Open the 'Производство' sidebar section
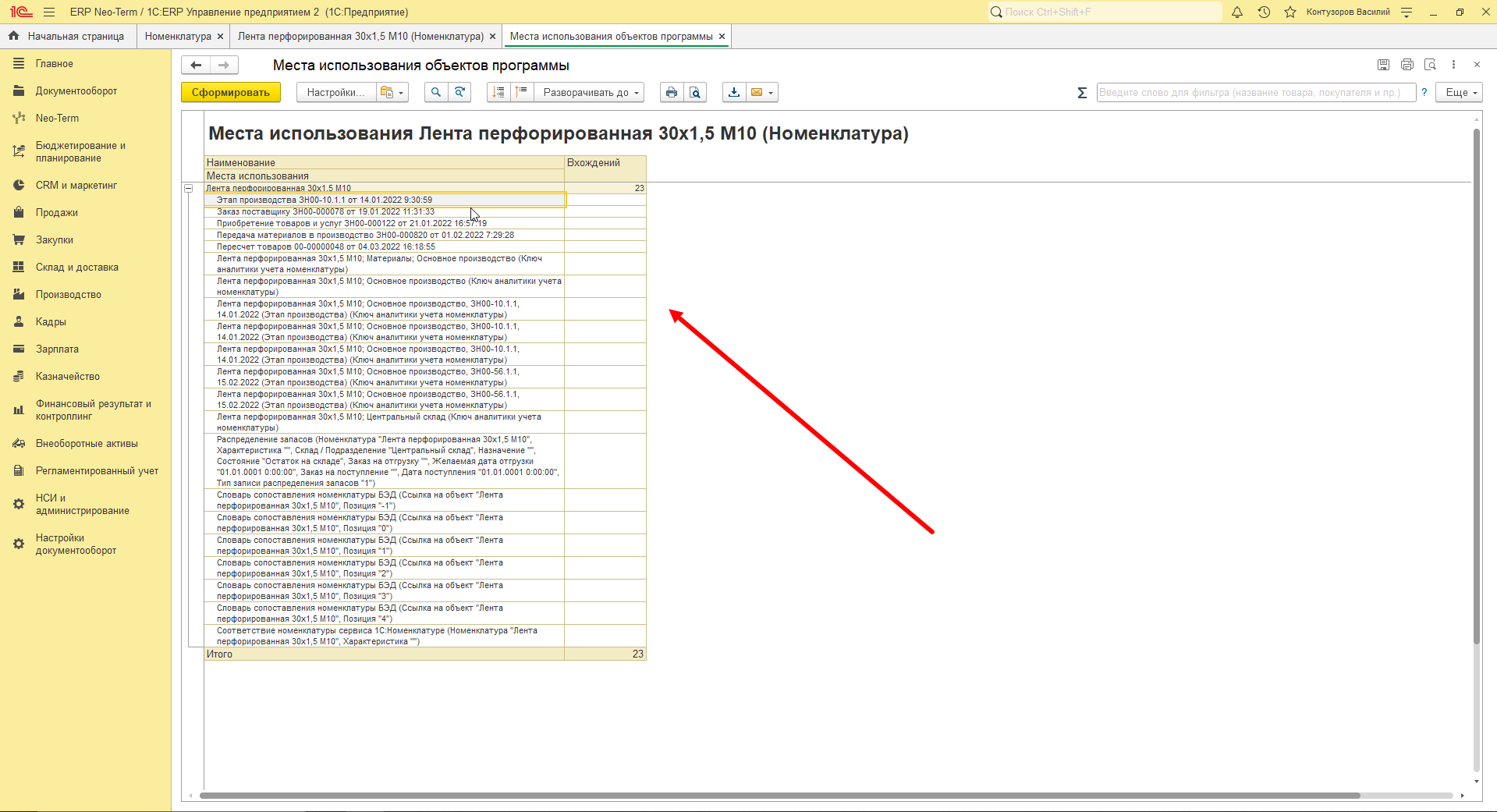 tap(69, 295)
